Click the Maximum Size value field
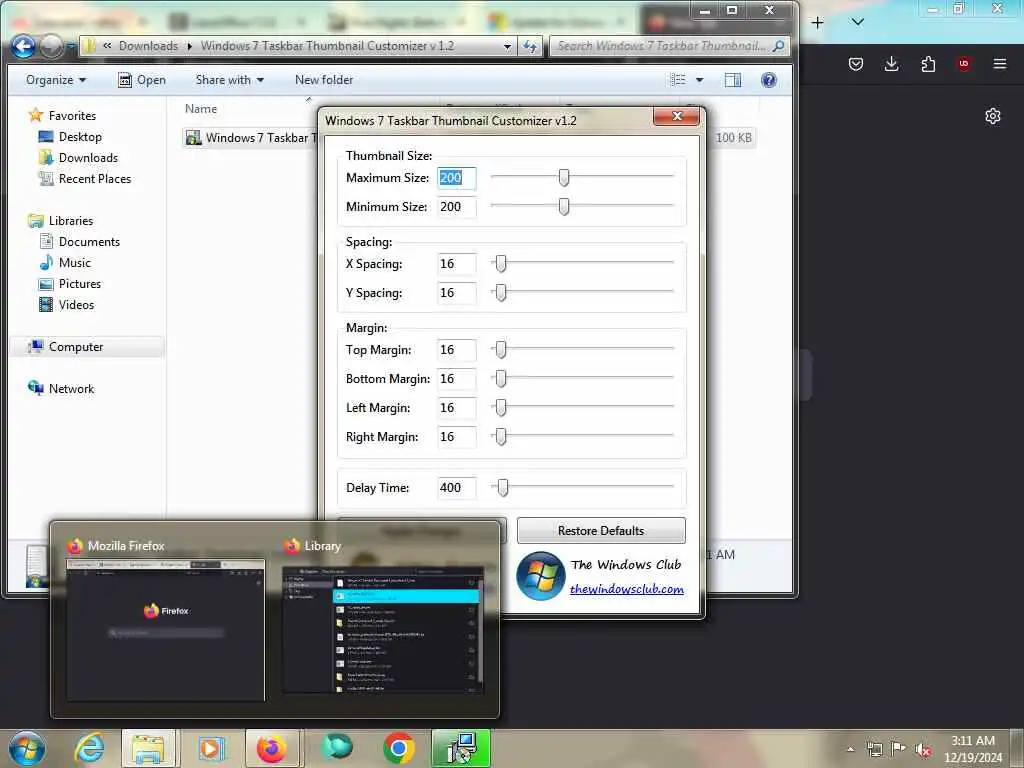The width and height of the screenshot is (1024, 768). 456,178
